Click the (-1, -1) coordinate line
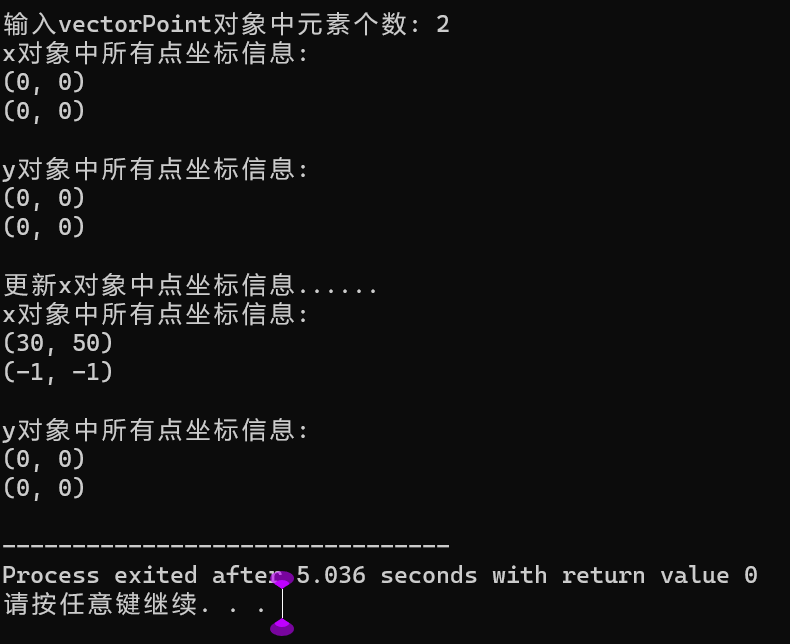 [58, 372]
